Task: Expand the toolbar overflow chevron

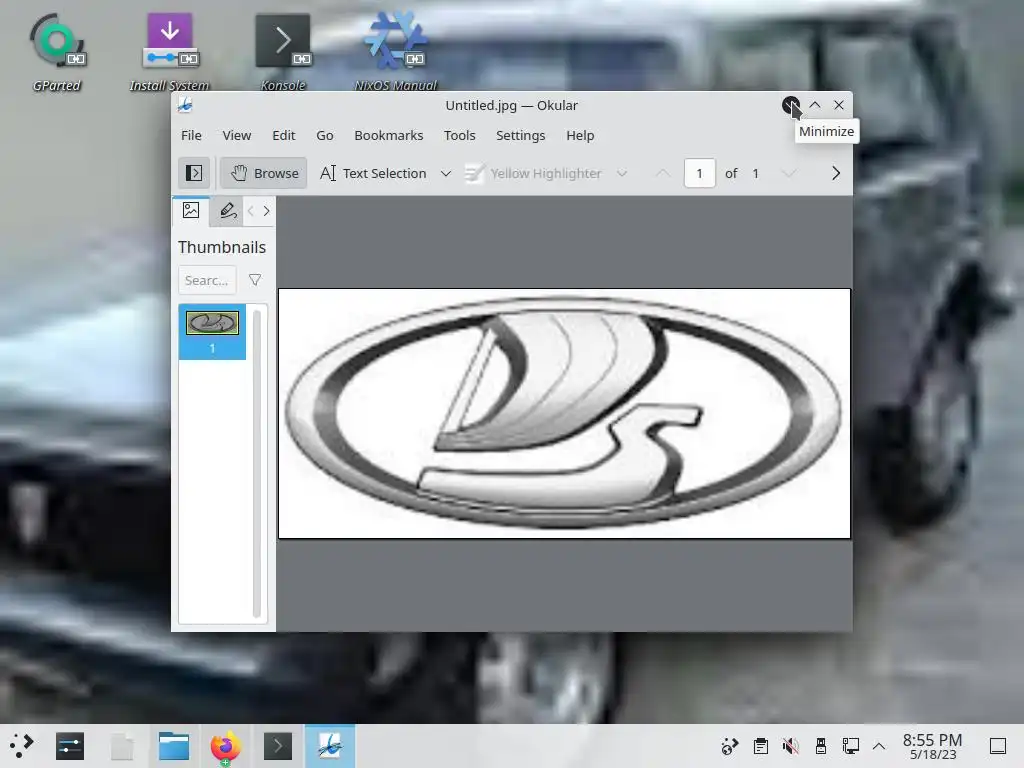Action: pyautogui.click(x=835, y=173)
